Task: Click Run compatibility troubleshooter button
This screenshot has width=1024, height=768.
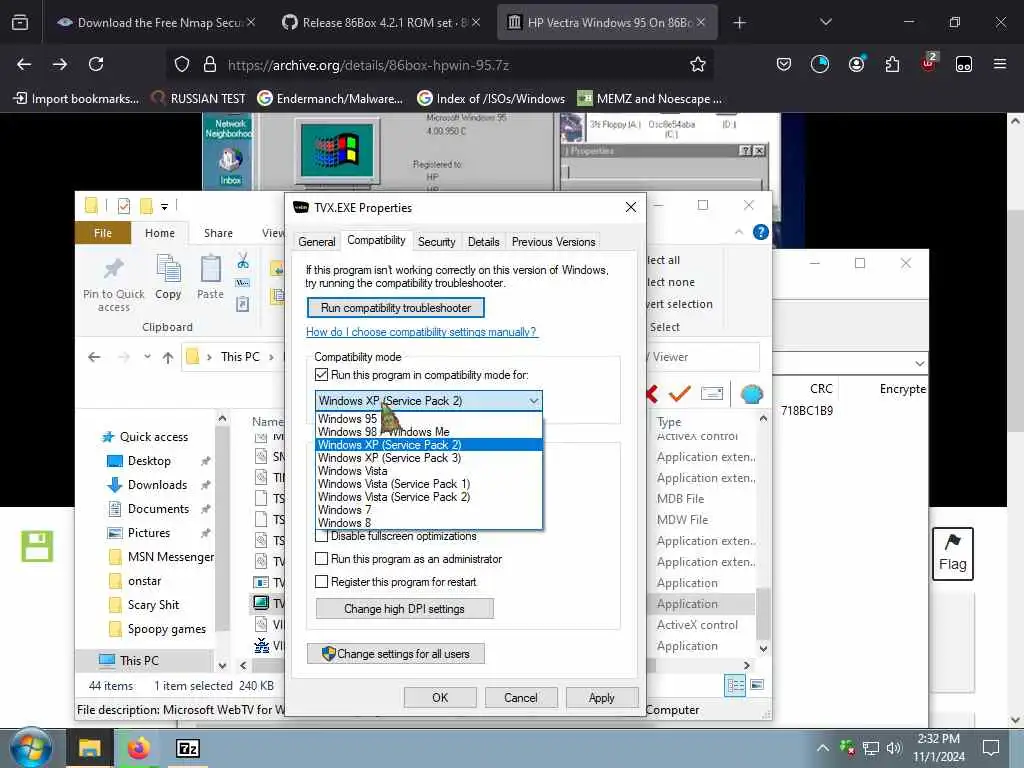Action: (396, 308)
